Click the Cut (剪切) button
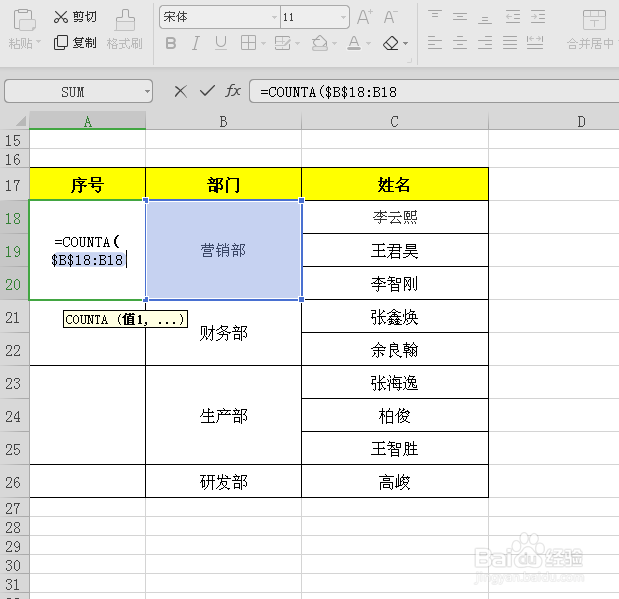The image size is (619, 599). 75,17
